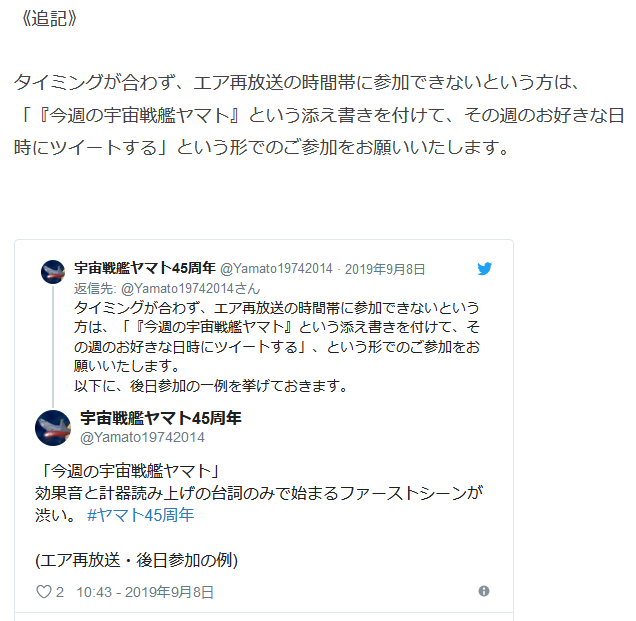
Task: Open the #ヤマト45周年 hashtag link
Action: coord(140,515)
